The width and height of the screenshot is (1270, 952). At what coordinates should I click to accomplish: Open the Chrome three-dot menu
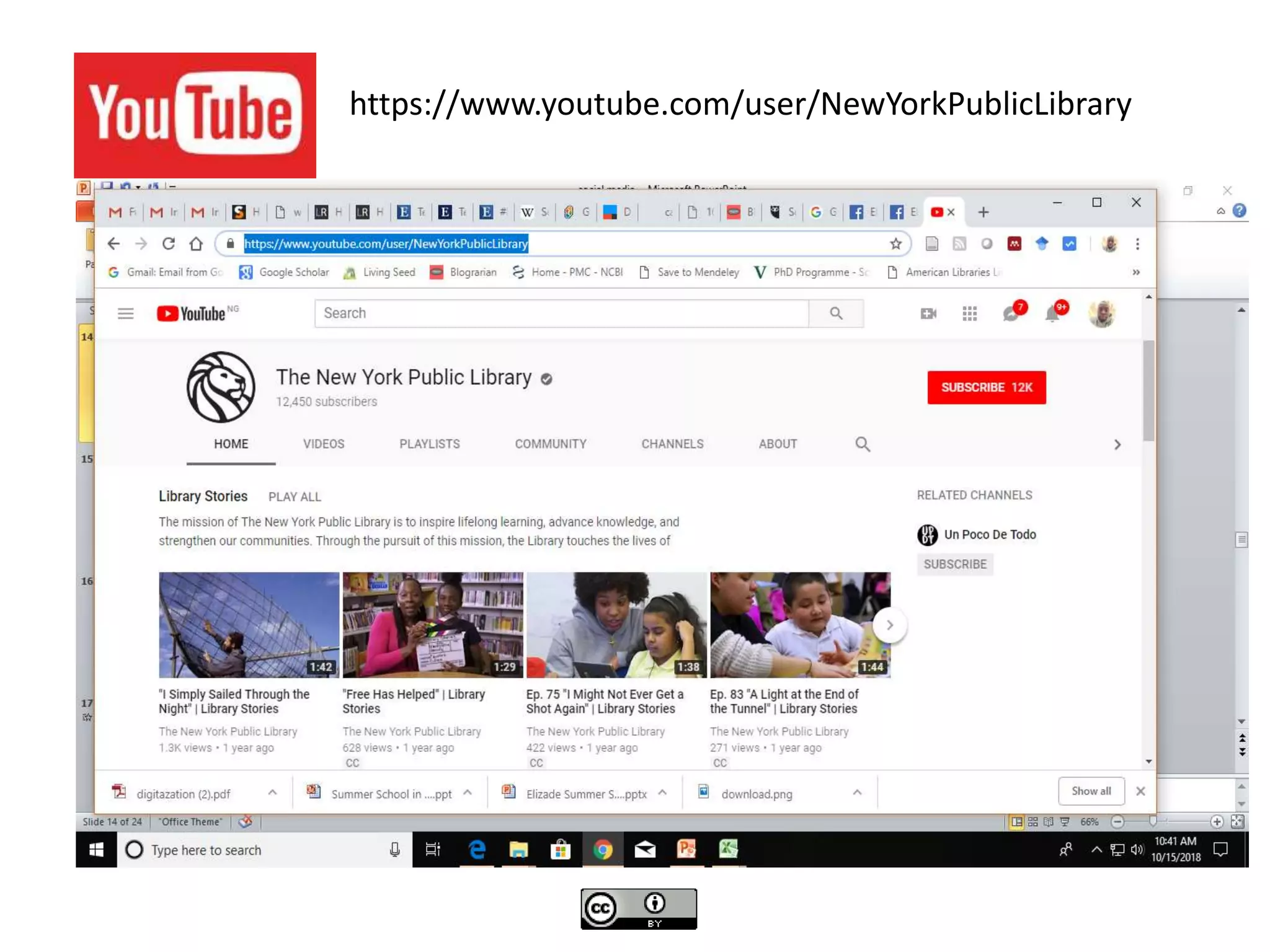point(1137,244)
